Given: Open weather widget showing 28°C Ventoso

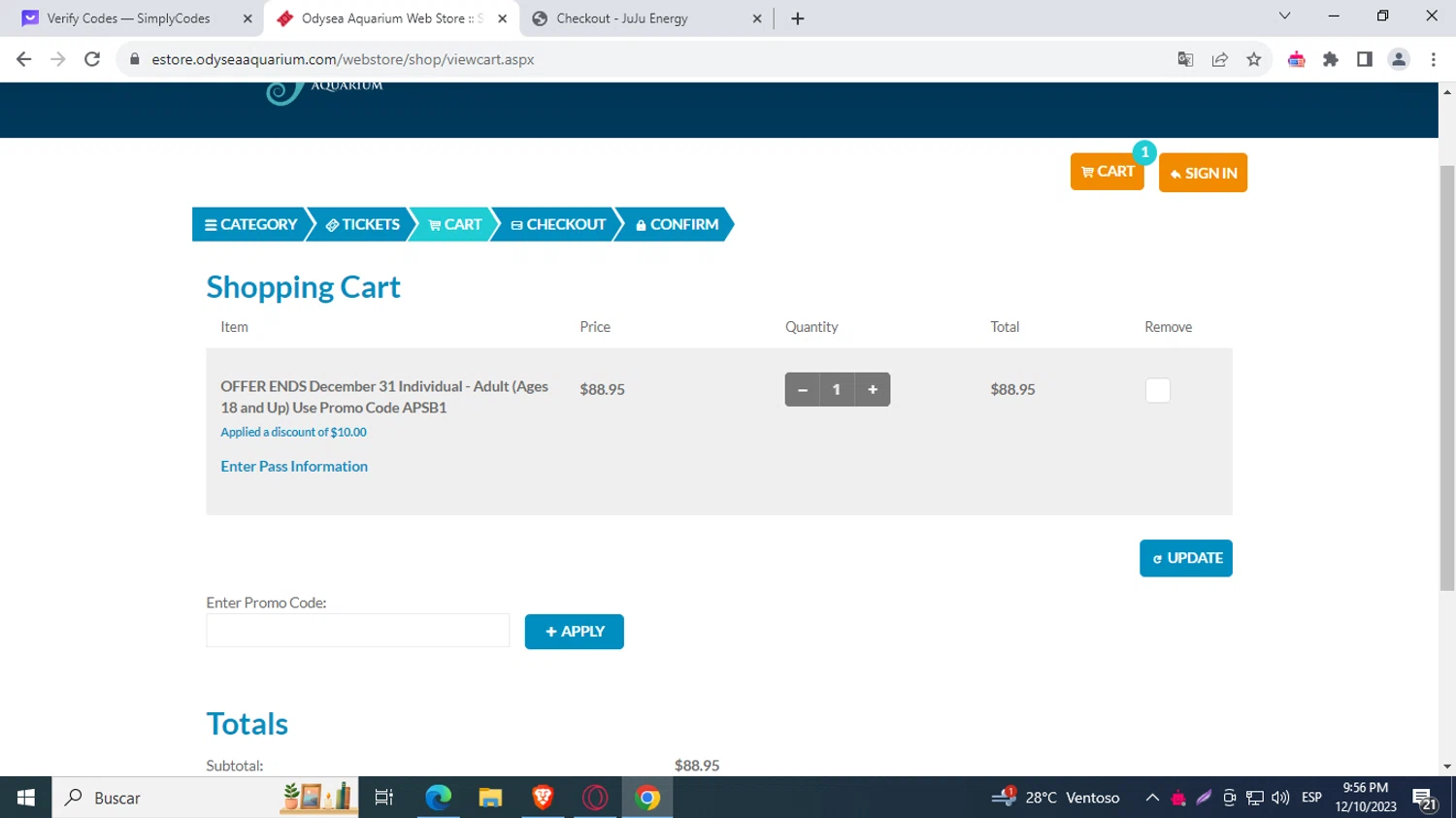Looking at the screenshot, I should (x=1055, y=798).
